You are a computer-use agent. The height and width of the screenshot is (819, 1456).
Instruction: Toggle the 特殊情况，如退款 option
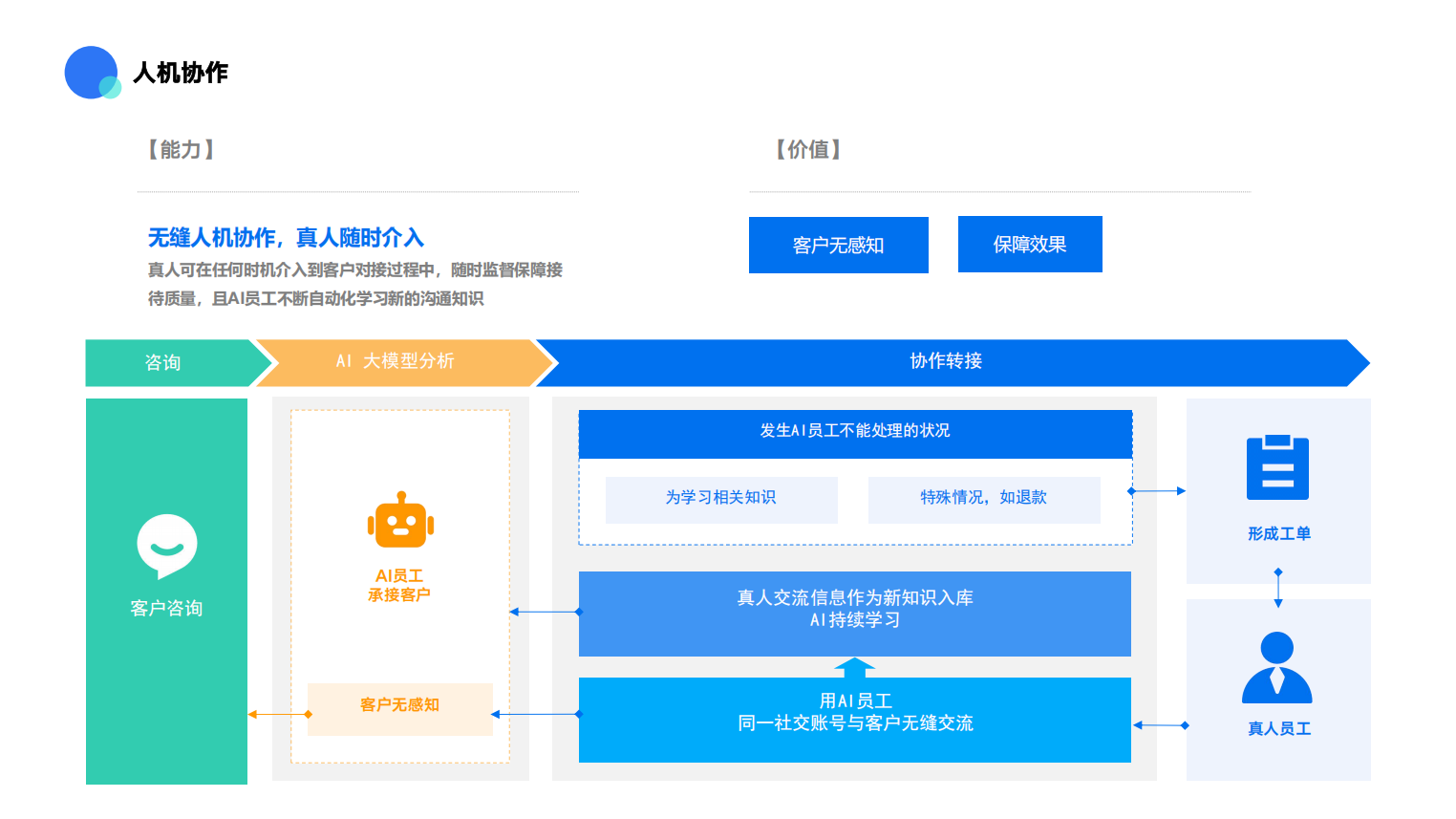(x=984, y=500)
